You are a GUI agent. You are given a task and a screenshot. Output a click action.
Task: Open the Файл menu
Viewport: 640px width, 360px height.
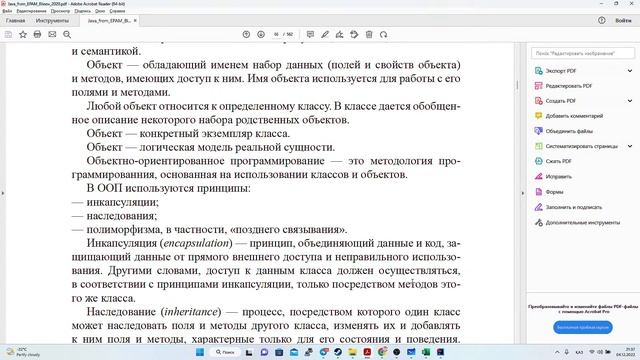[x=7, y=11]
